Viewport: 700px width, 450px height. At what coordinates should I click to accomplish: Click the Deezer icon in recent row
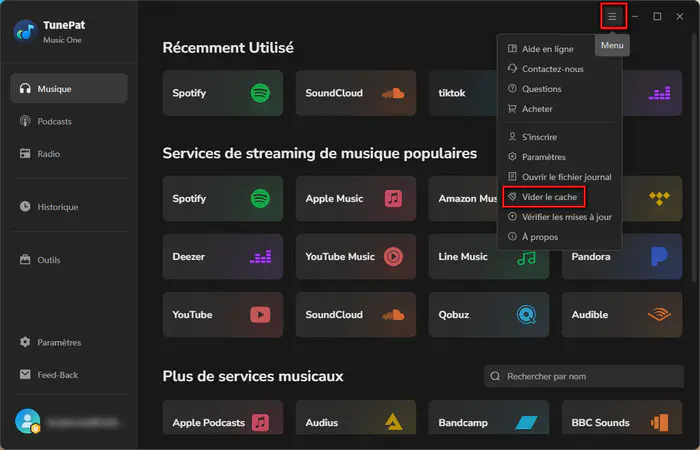click(659, 93)
